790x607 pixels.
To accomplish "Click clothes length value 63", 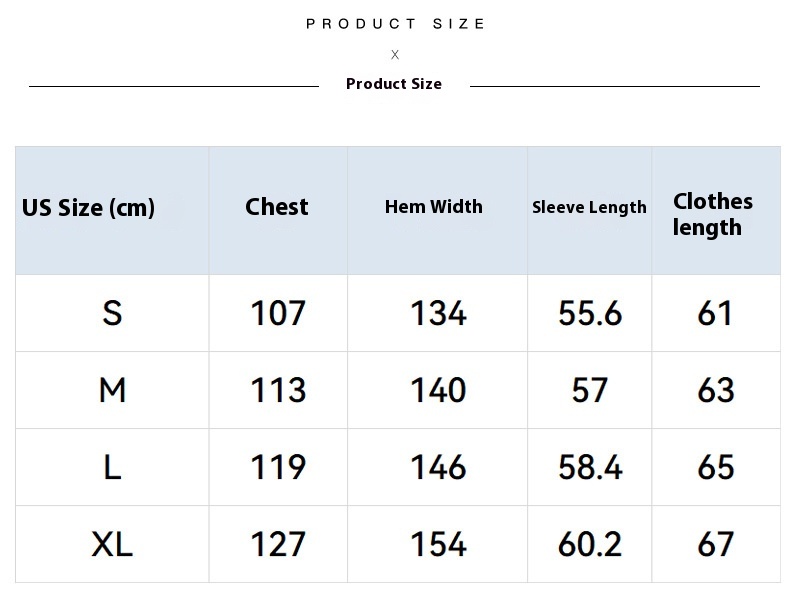I will pos(716,390).
